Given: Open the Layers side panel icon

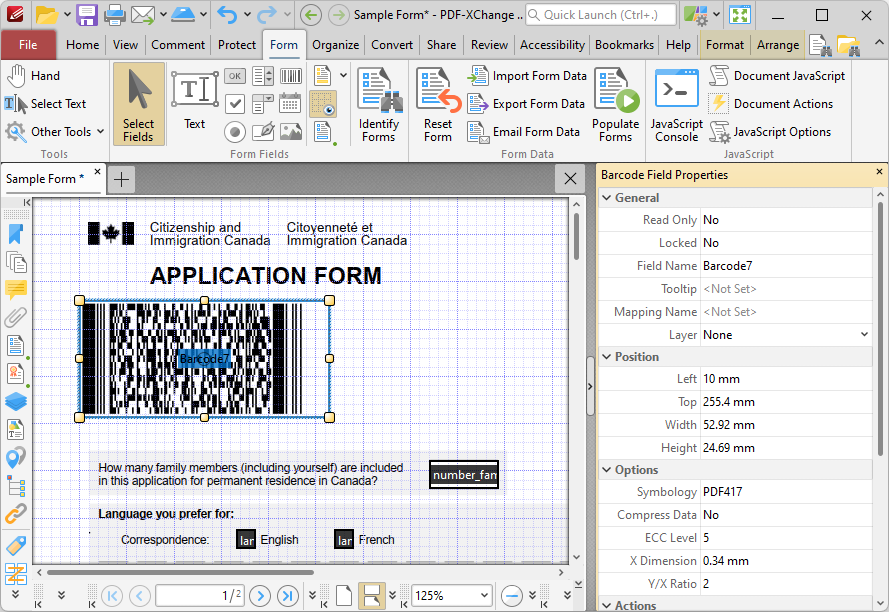Looking at the screenshot, I should pyautogui.click(x=16, y=402).
